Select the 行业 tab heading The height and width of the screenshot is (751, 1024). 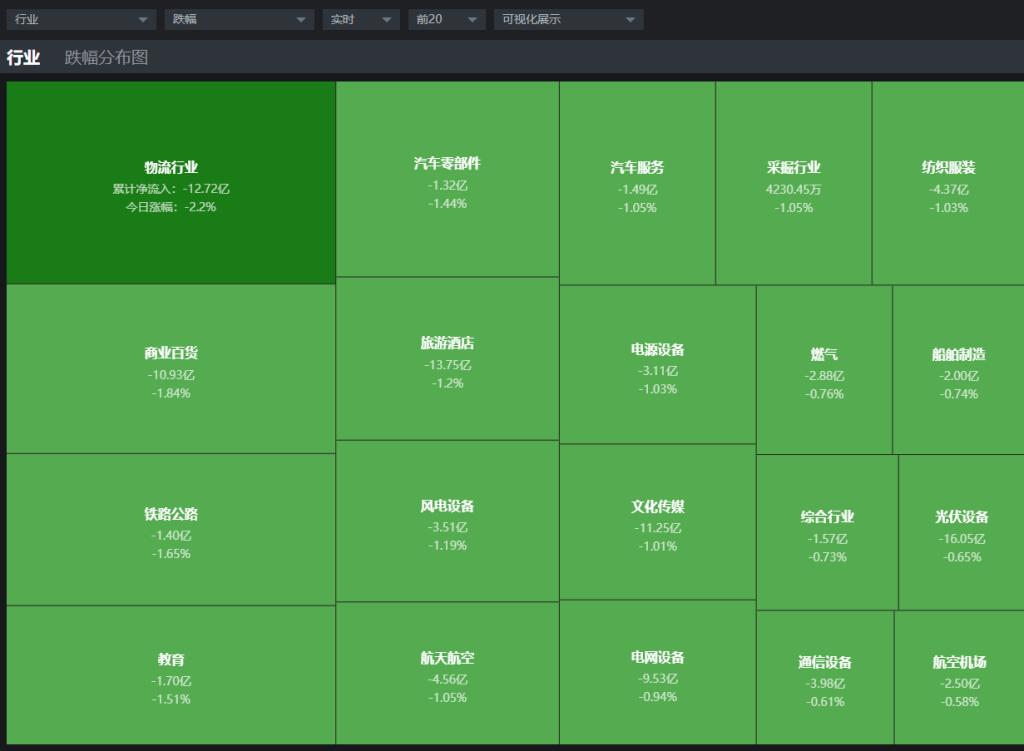coord(24,57)
